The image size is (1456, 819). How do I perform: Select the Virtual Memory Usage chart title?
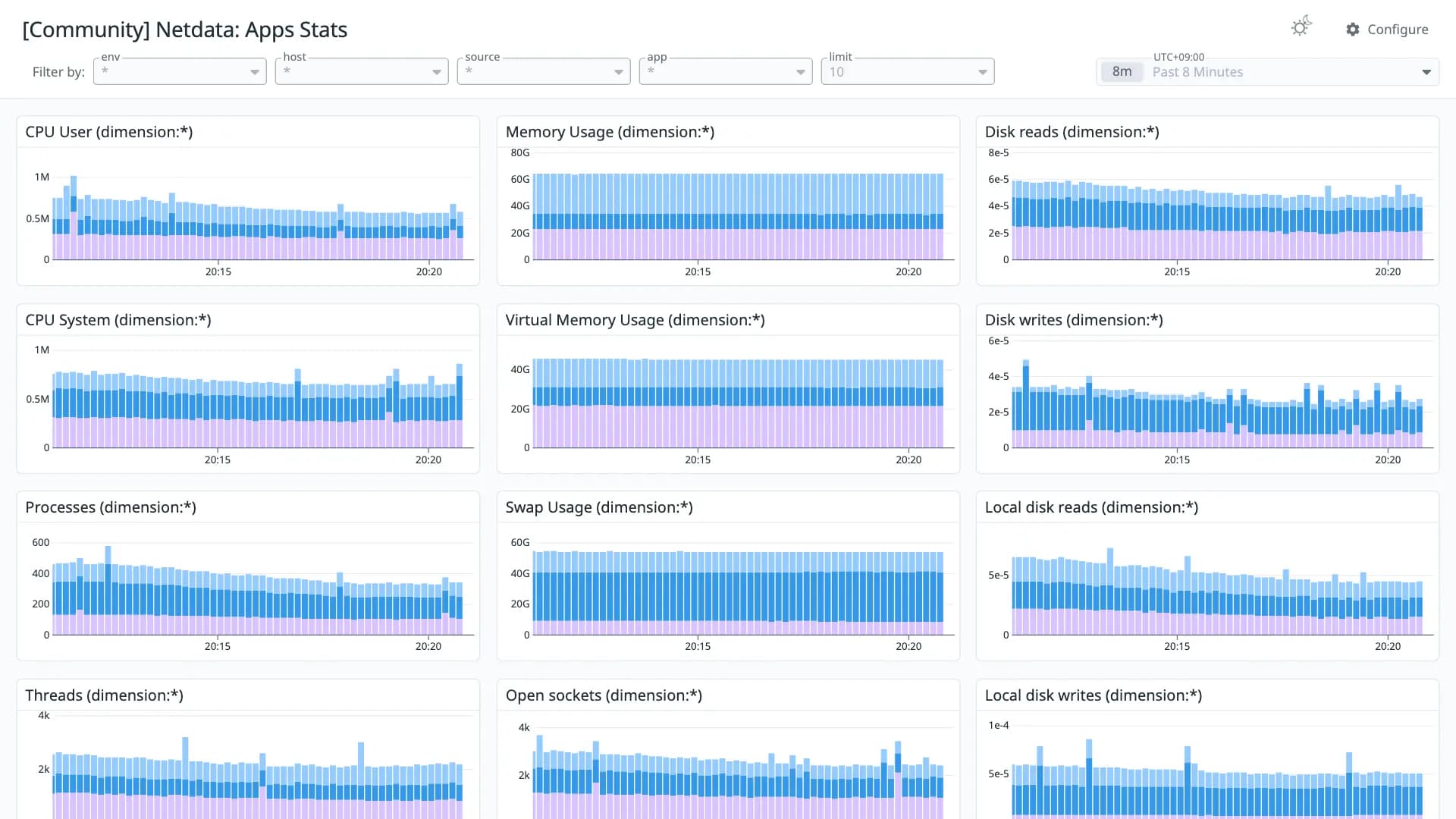(x=635, y=320)
